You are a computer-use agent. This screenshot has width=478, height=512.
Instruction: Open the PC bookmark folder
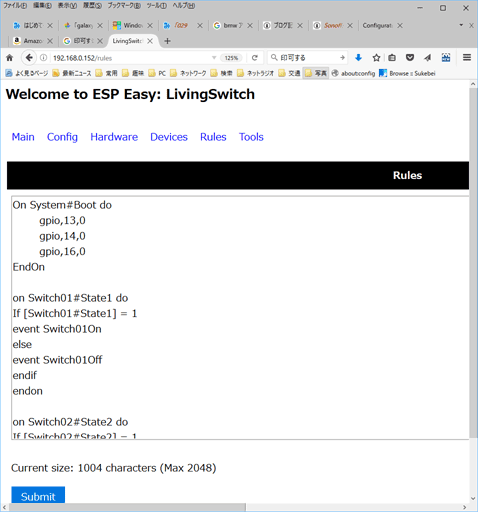click(x=157, y=73)
